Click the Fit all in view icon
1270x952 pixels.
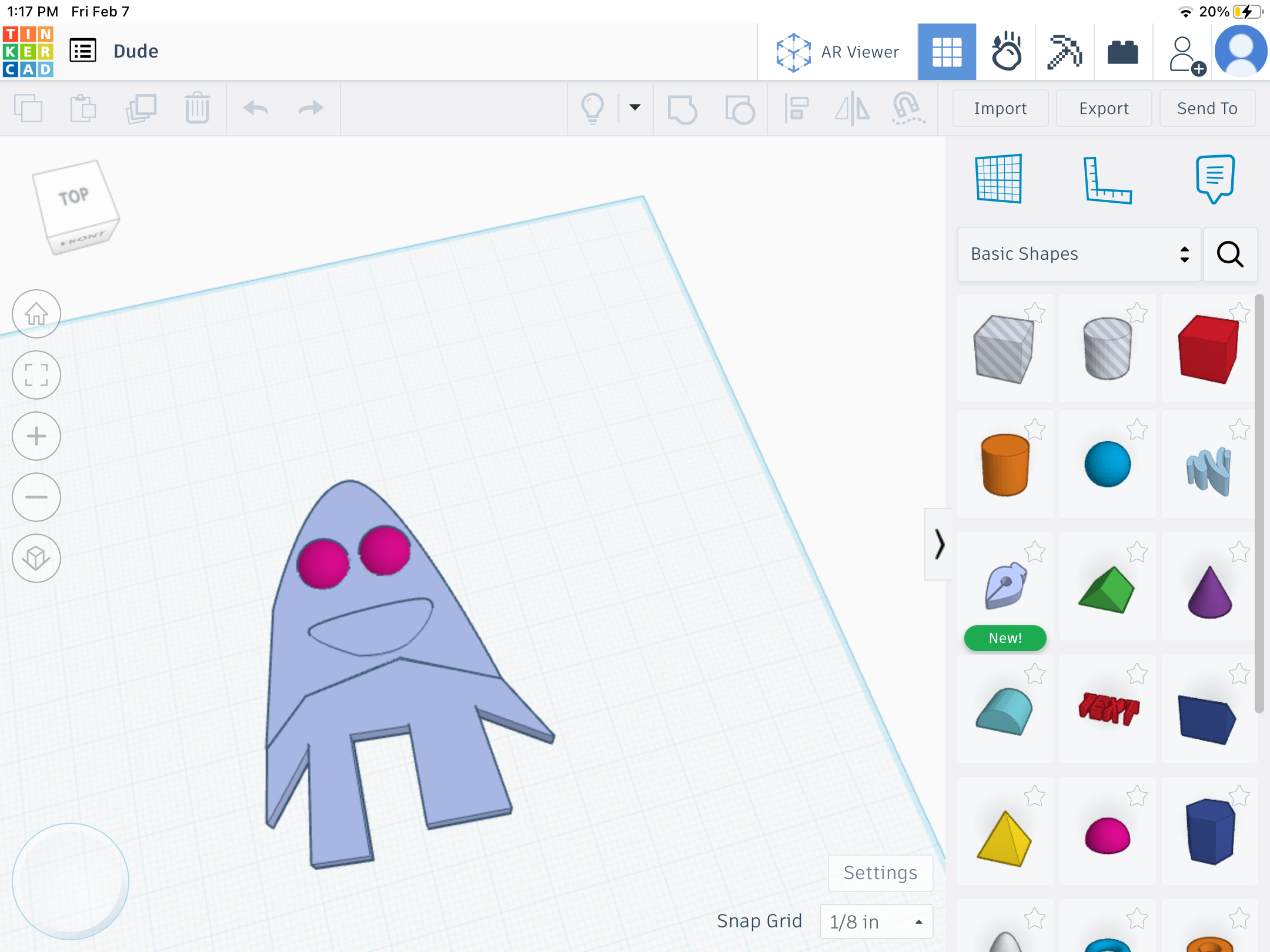(x=36, y=375)
